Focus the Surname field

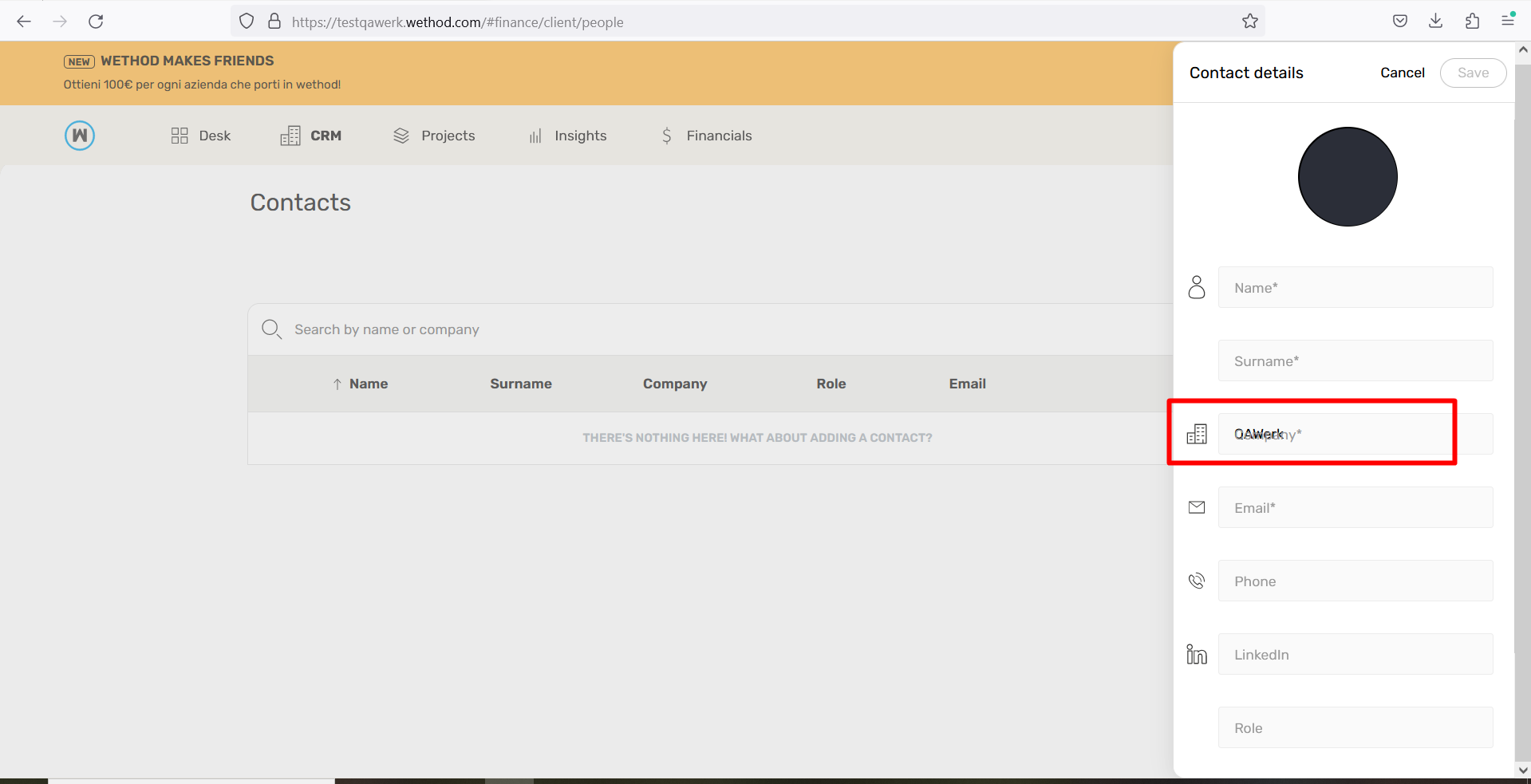coord(1355,360)
